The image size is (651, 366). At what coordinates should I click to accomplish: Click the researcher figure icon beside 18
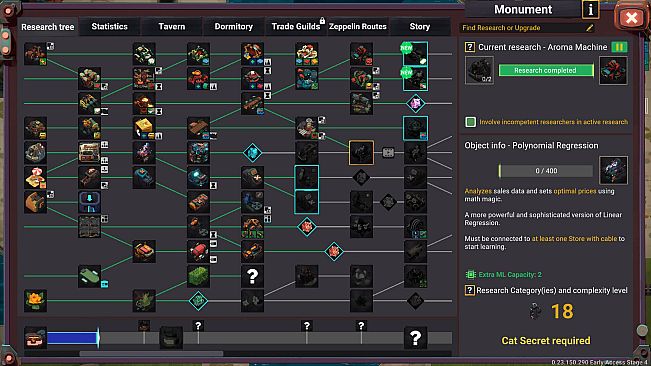[x=536, y=311]
